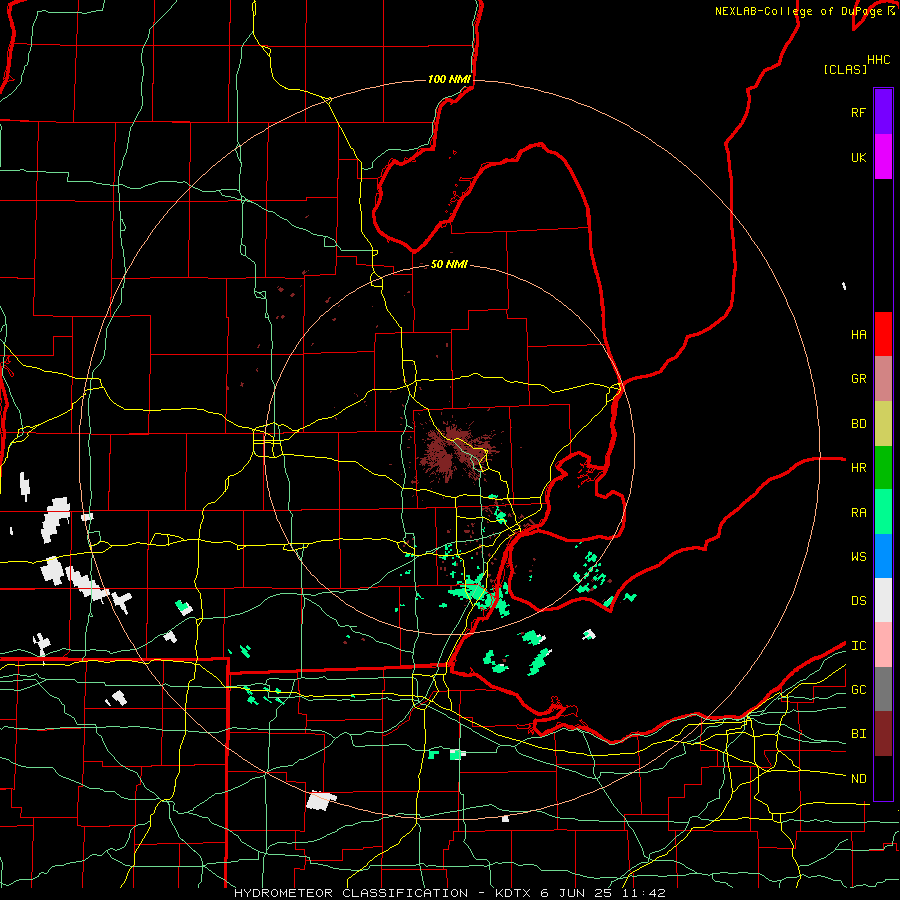
Task: Click the 'GR' legend label
Action: pyautogui.click(x=859, y=379)
